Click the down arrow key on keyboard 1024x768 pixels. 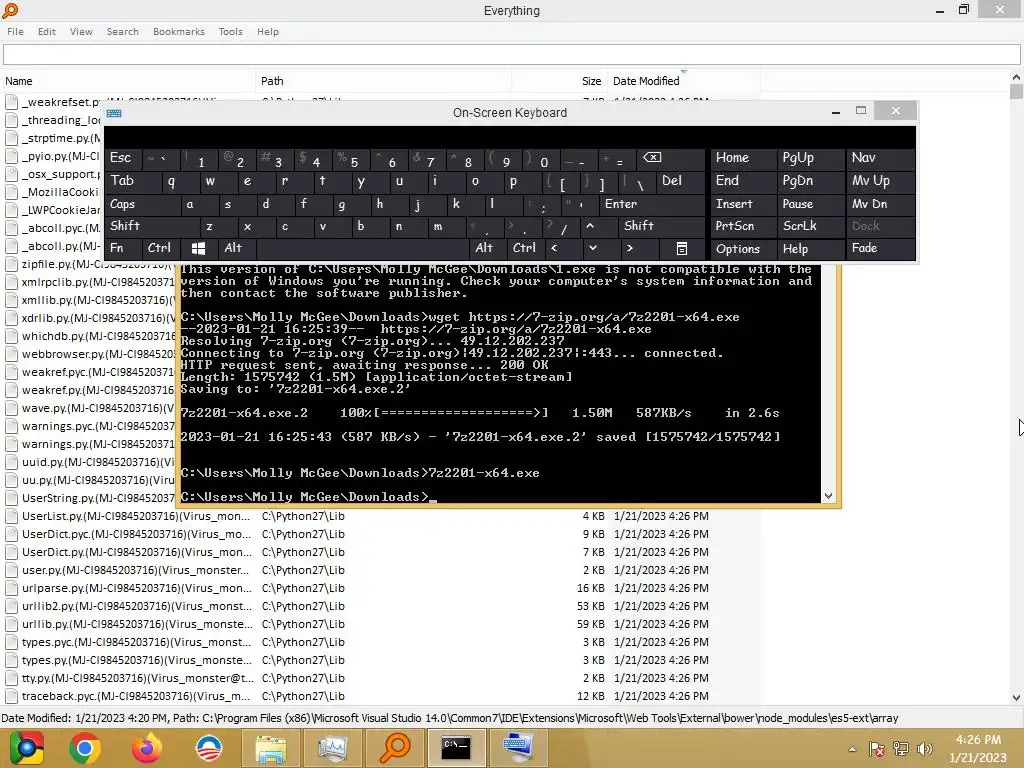click(x=592, y=248)
